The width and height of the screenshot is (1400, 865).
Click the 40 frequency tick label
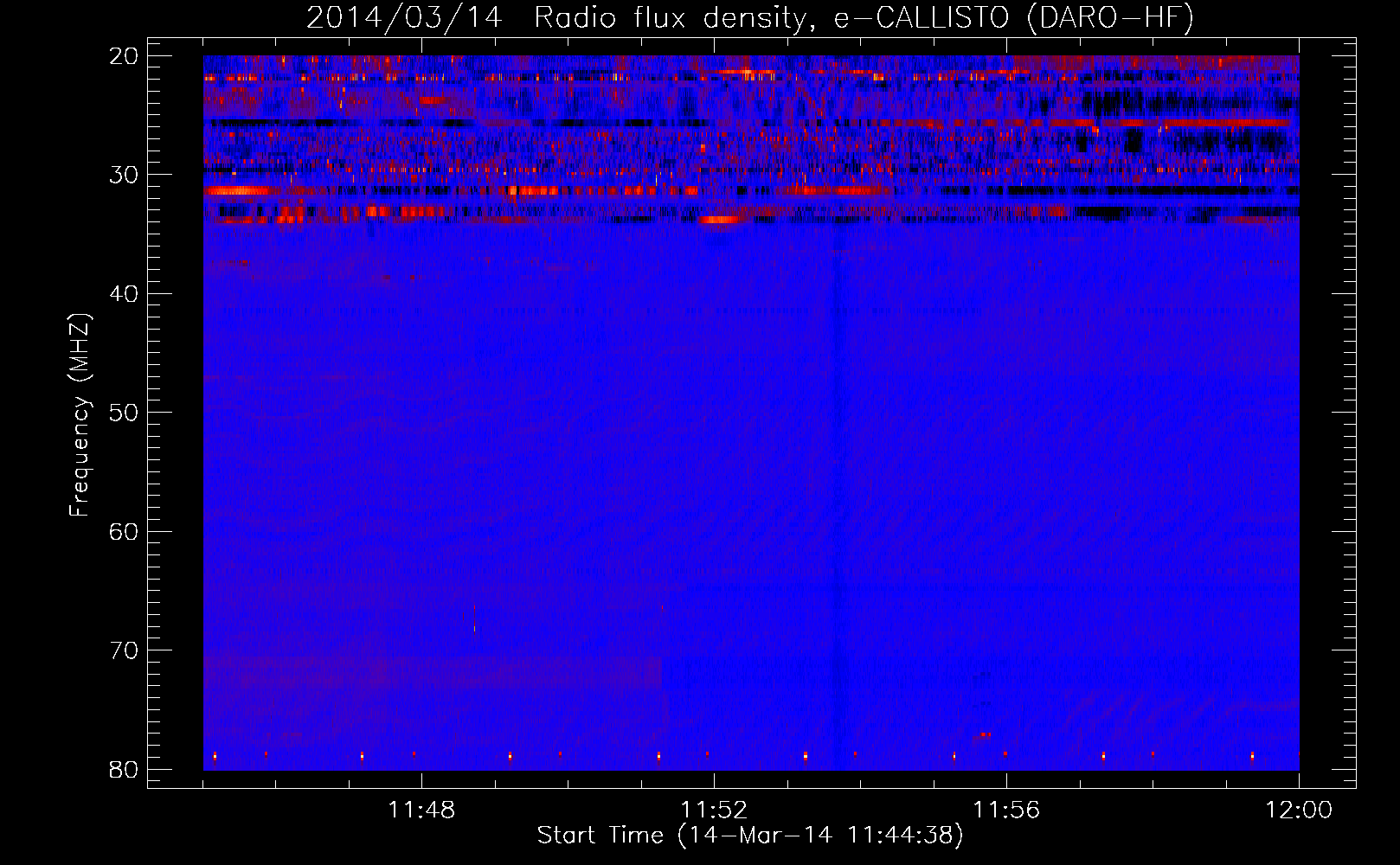pyautogui.click(x=124, y=294)
